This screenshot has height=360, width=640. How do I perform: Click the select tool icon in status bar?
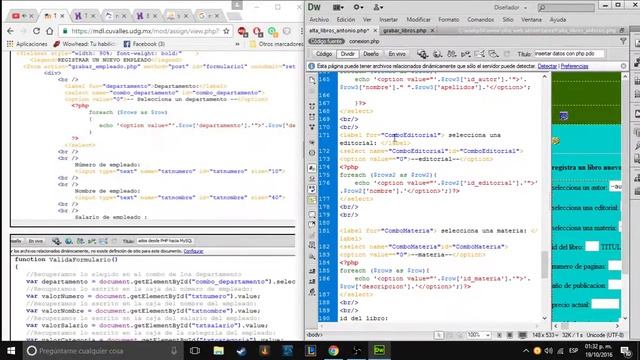(x=438, y=335)
